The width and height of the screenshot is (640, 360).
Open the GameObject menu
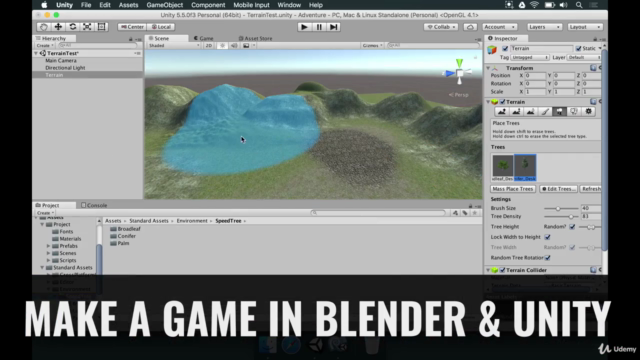tap(164, 5)
